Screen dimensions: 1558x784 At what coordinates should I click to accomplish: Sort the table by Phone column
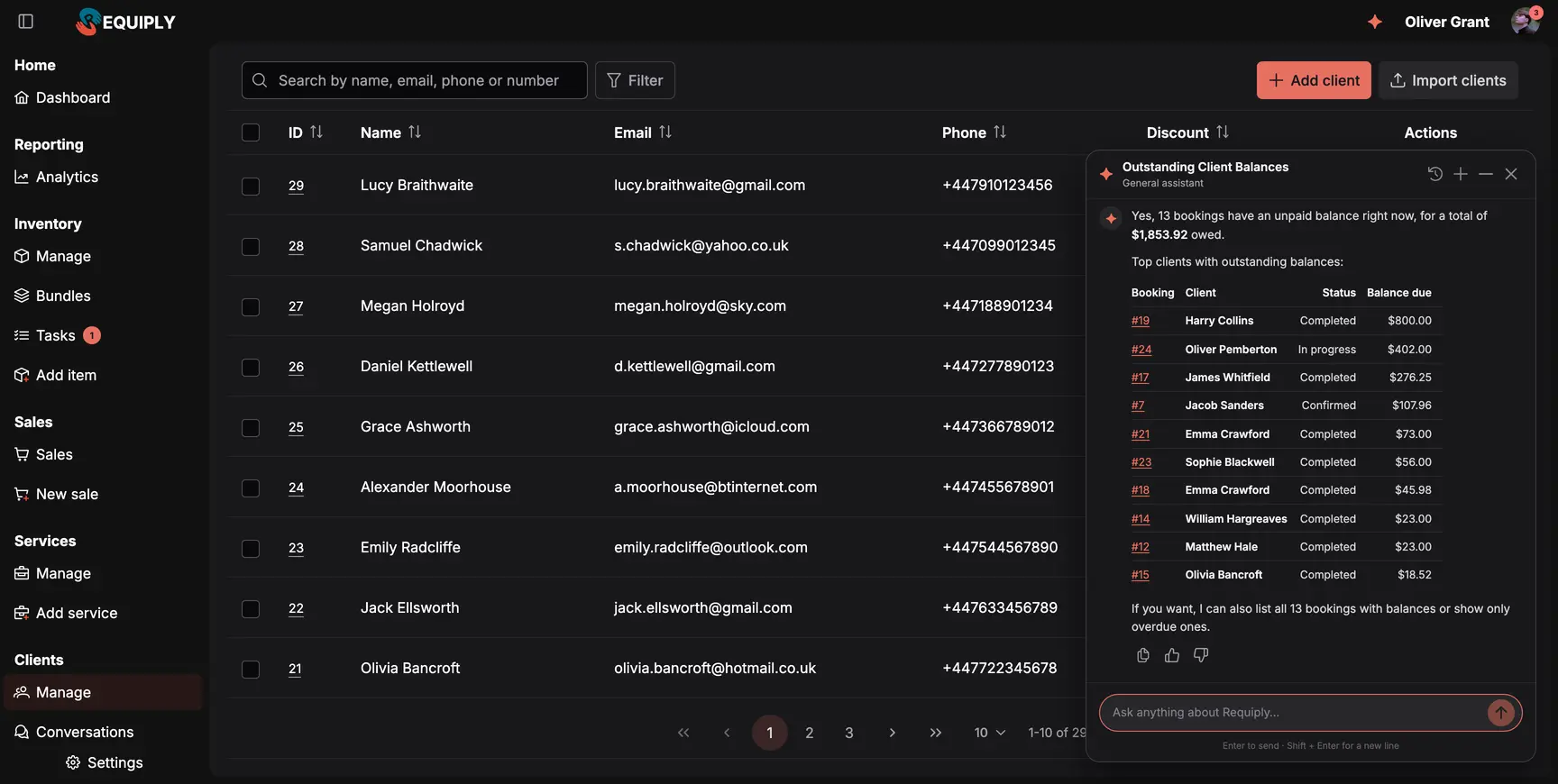pyautogui.click(x=1000, y=132)
